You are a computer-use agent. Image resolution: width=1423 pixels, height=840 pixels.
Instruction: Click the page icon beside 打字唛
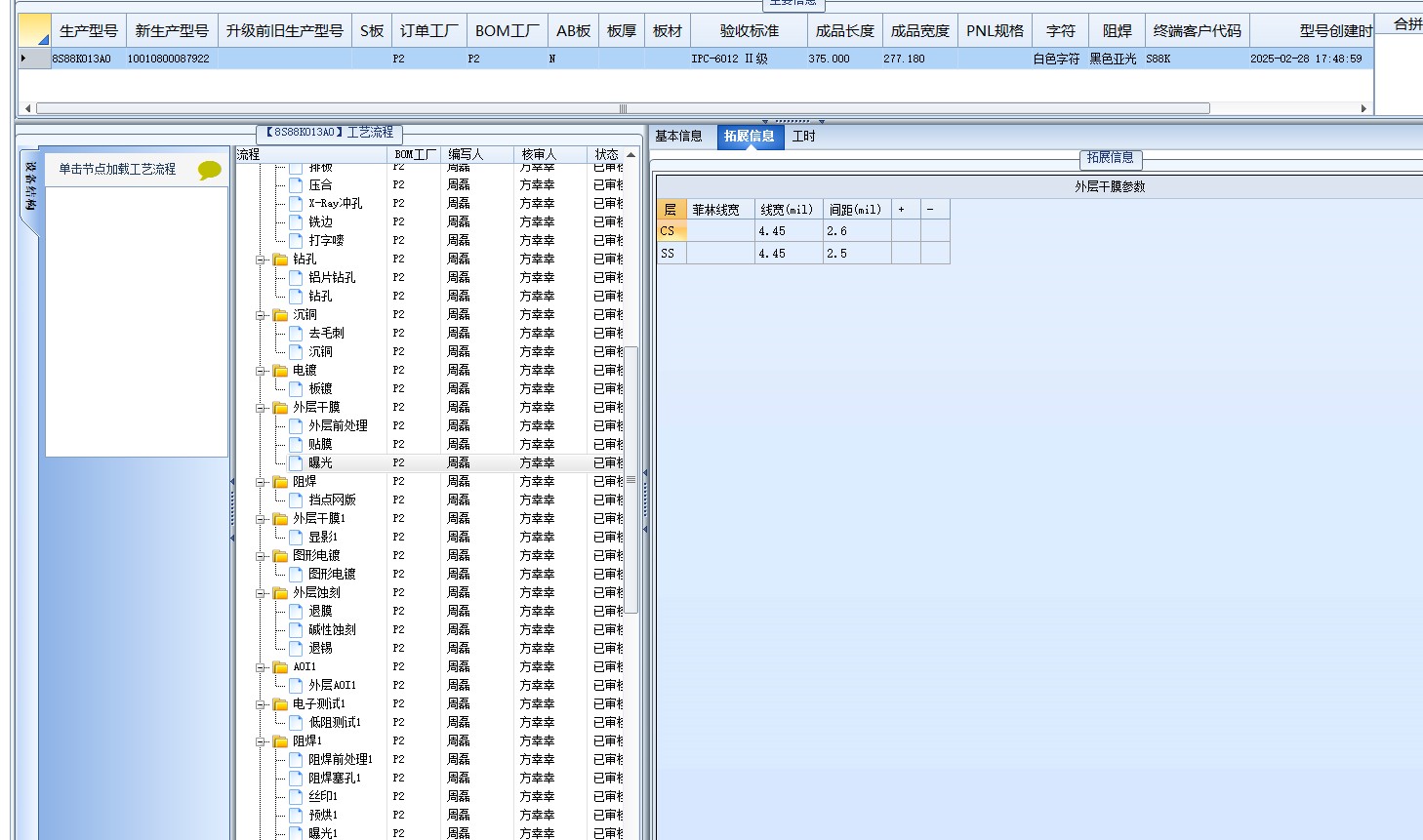pos(296,240)
